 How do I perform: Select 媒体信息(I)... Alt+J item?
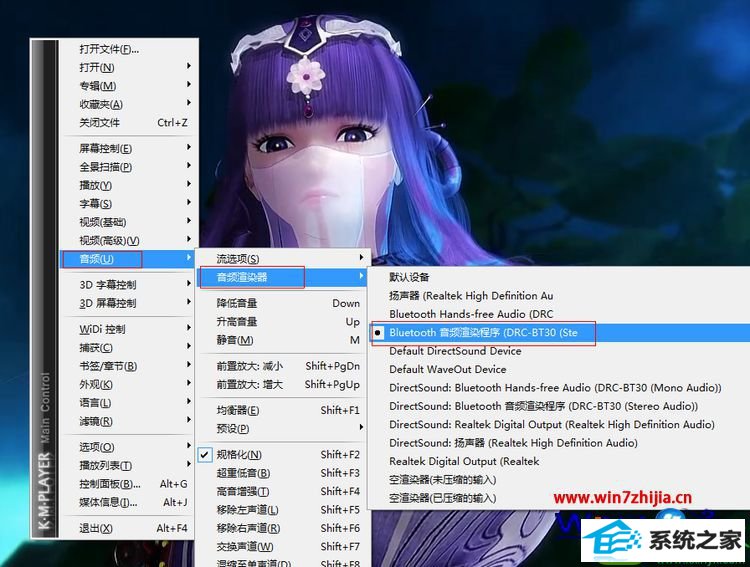click(x=128, y=502)
